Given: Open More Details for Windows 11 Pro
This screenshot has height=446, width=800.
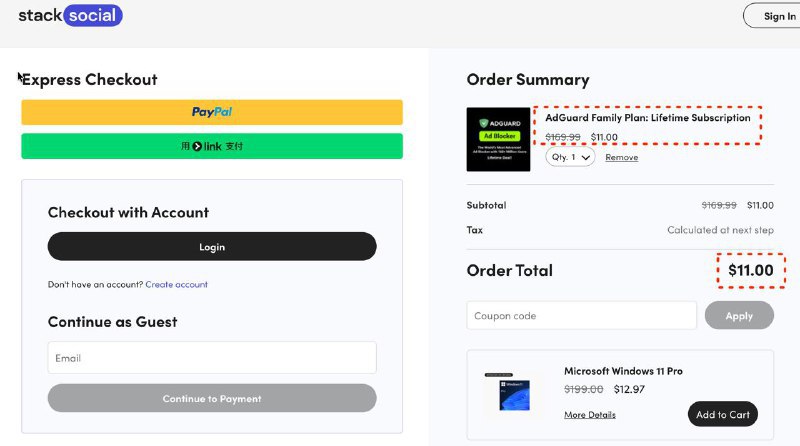Looking at the screenshot, I should [x=590, y=415].
